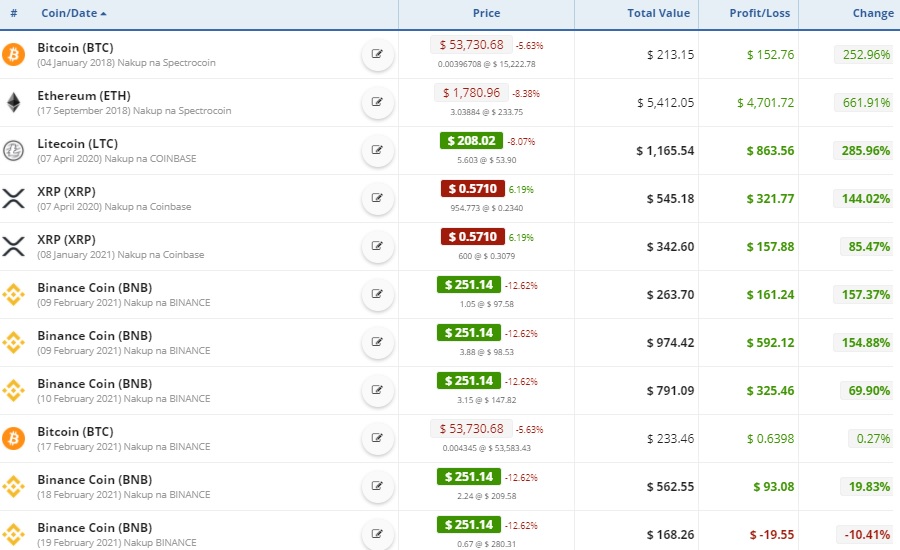Open Binance Coin from 19 February 2021
The width and height of the screenshot is (900, 550).
(95, 528)
